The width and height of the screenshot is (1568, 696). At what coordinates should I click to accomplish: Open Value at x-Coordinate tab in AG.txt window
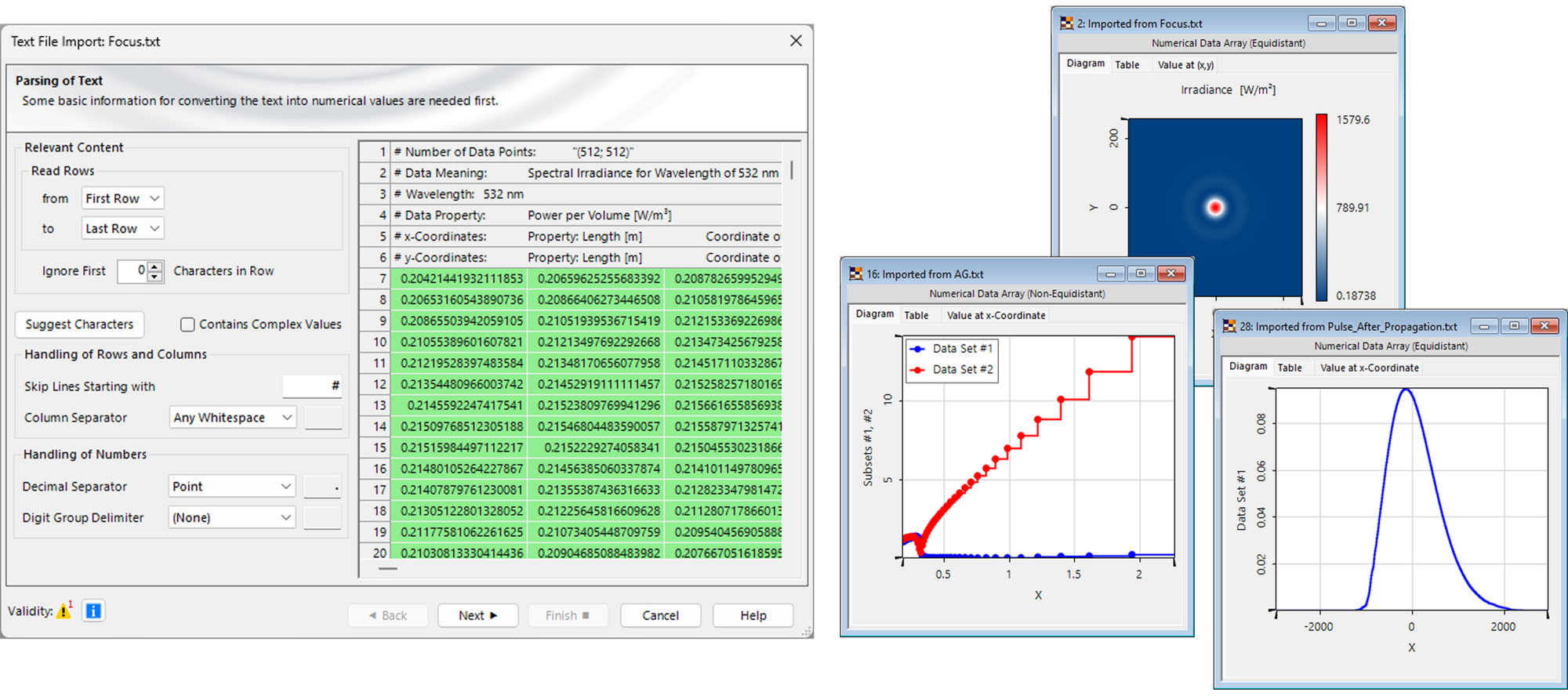point(996,315)
